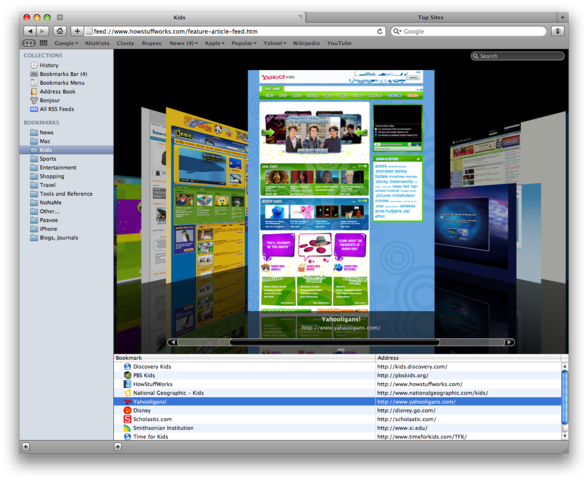
Task: Select the Disney bookmark row
Action: point(338,410)
